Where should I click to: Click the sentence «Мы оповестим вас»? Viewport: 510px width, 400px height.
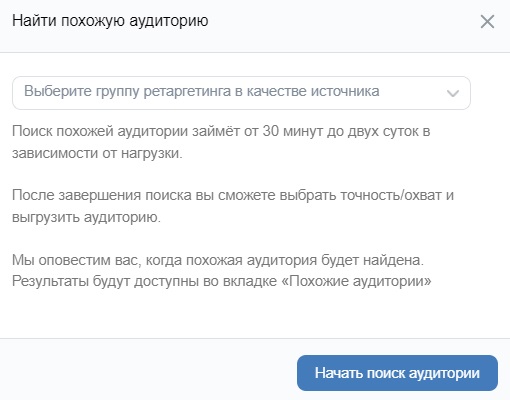(x=218, y=260)
